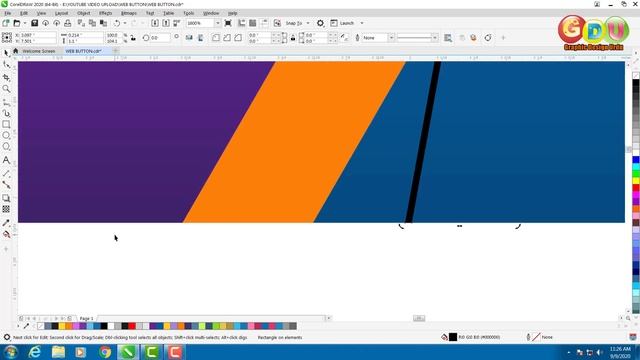Click the Undo arrow
The height and width of the screenshot is (360, 640).
pos(117,23)
